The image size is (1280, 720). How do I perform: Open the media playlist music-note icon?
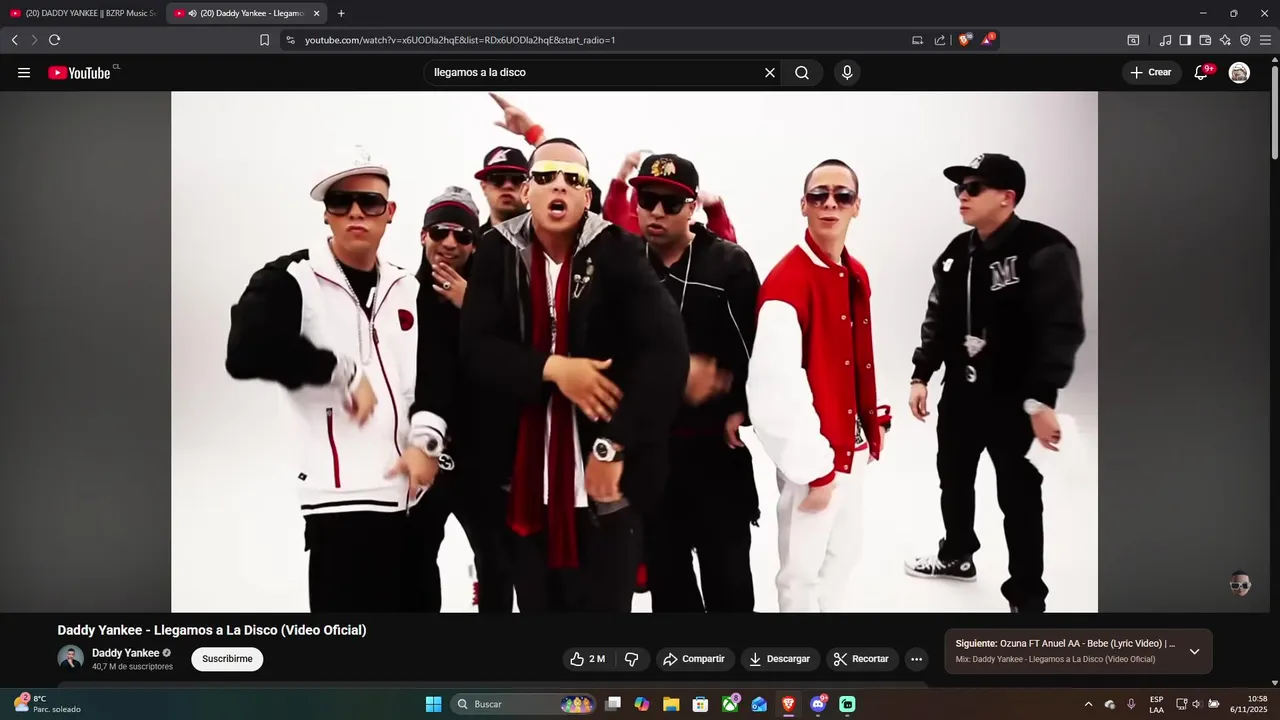click(1165, 40)
